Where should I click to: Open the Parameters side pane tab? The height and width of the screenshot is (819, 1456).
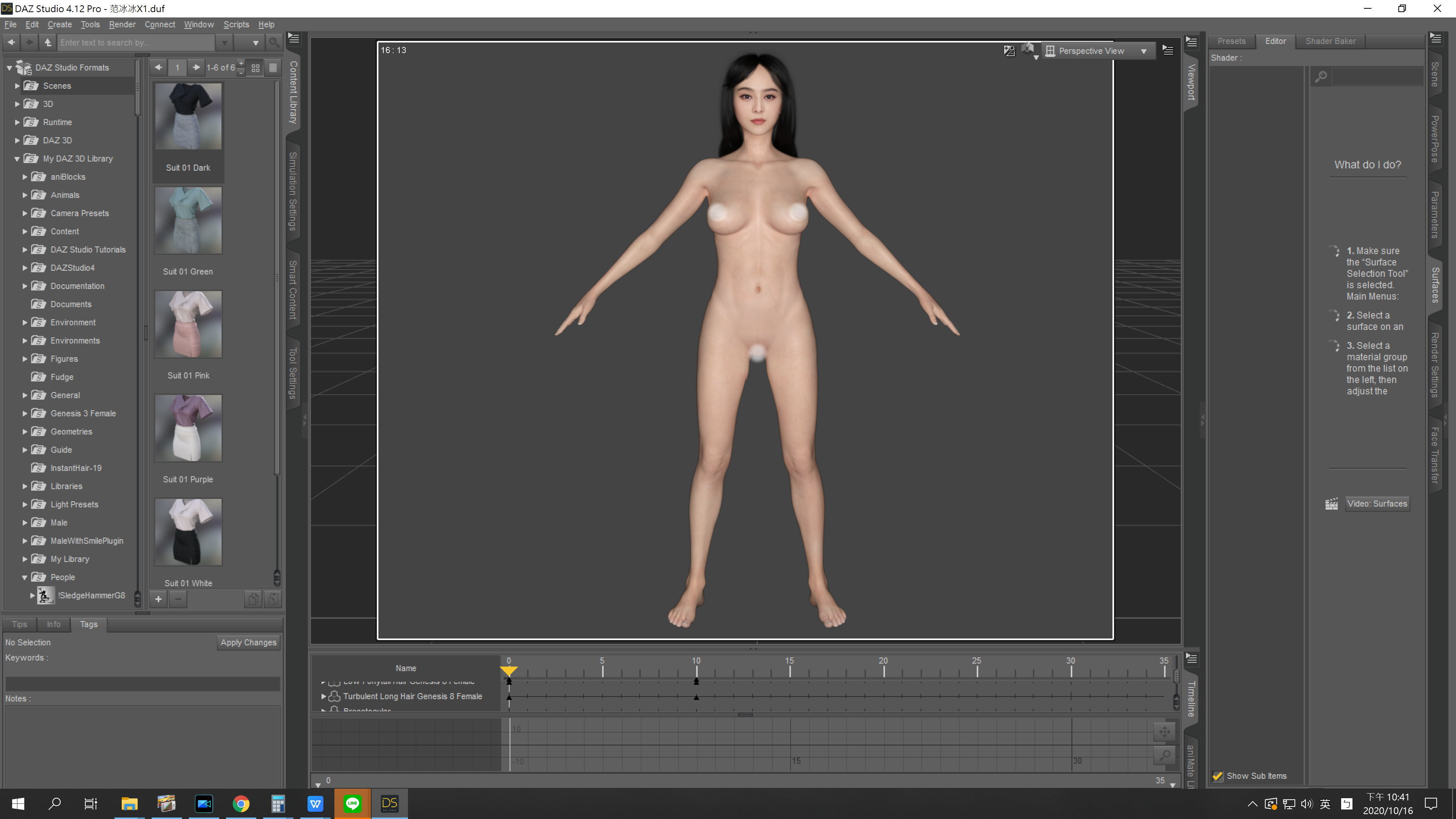pos(1434,215)
